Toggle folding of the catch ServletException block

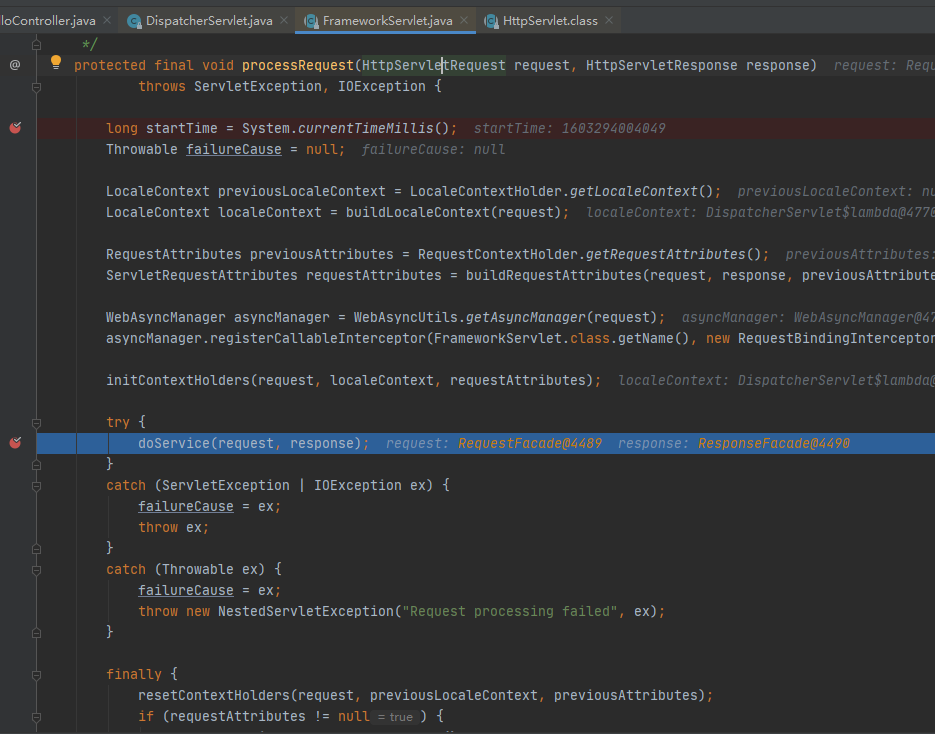(x=37, y=485)
